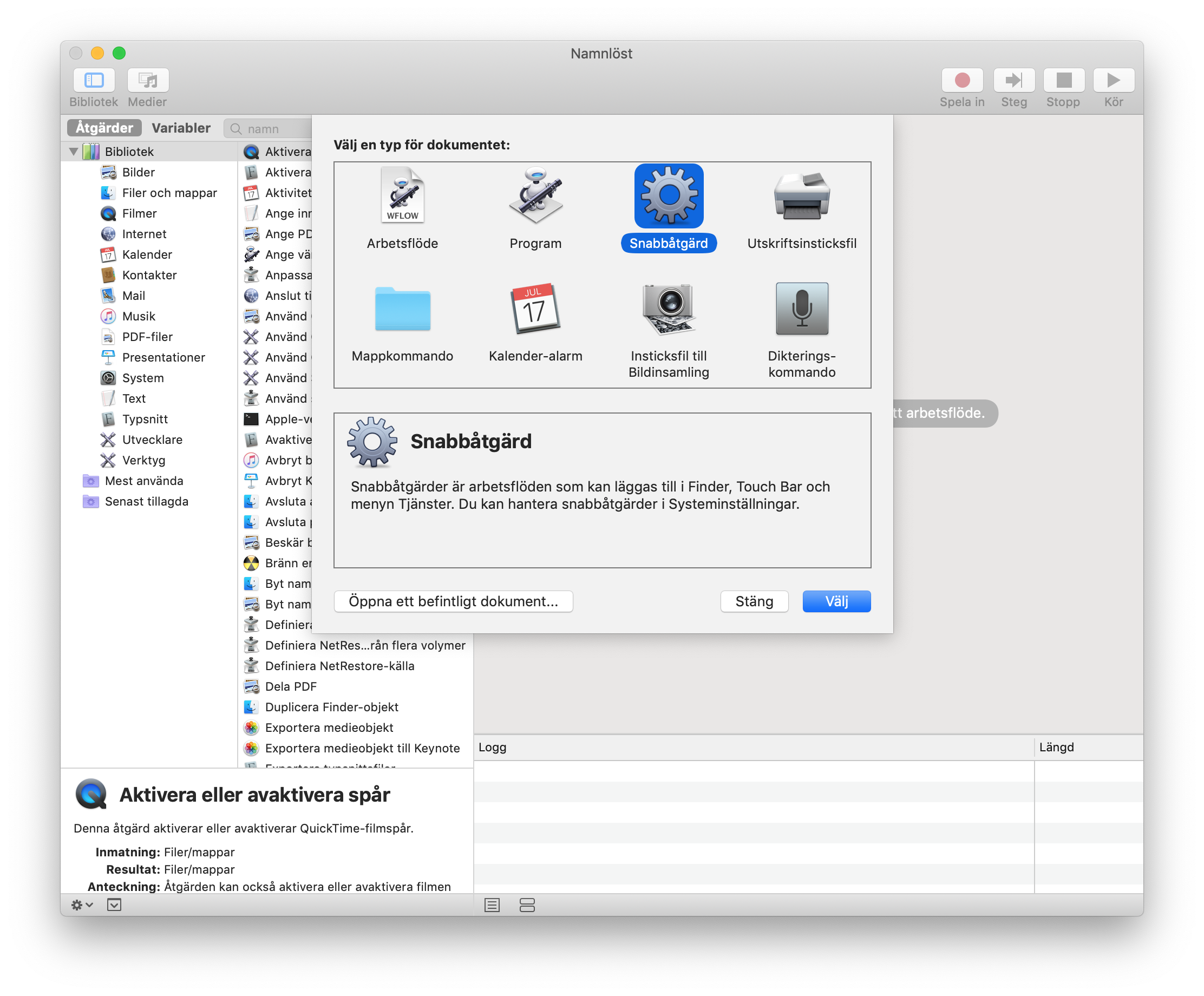Collapse the Bibliotek tree disclosure triangle
Image resolution: width=1204 pixels, height=996 pixels.
tap(74, 152)
